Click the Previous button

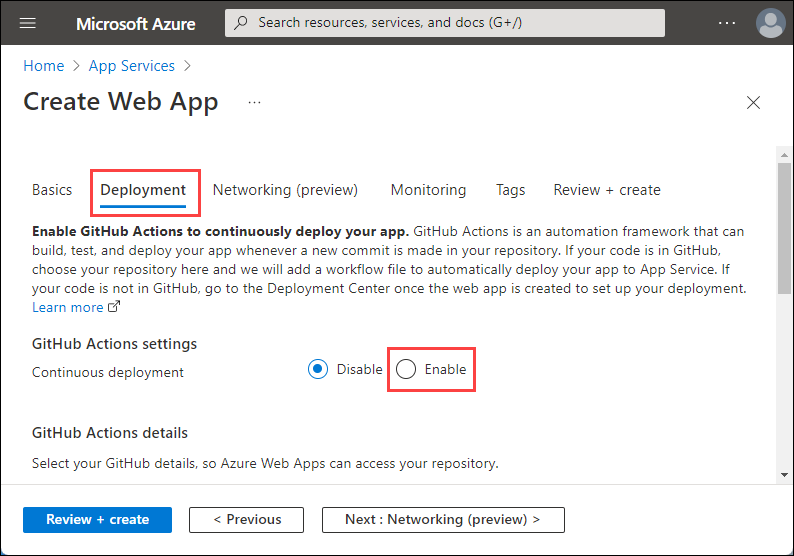pyautogui.click(x=248, y=520)
